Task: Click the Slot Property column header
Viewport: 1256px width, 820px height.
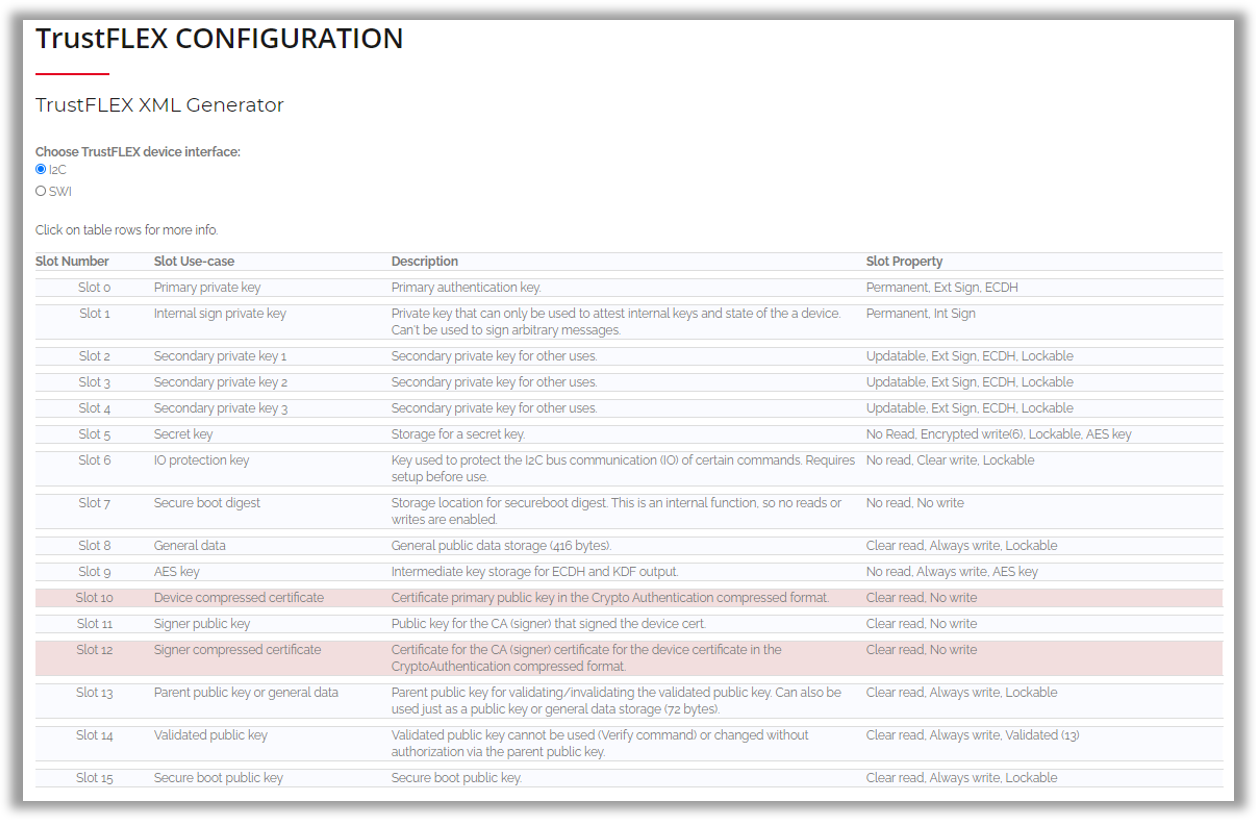Action: 904,262
